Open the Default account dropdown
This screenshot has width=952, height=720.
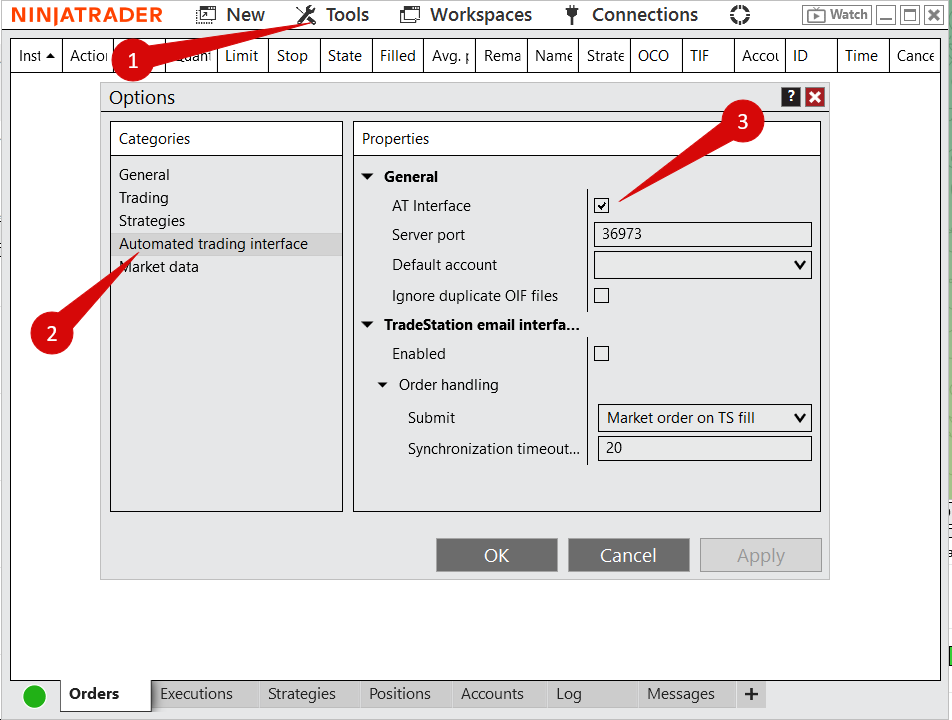click(702, 265)
